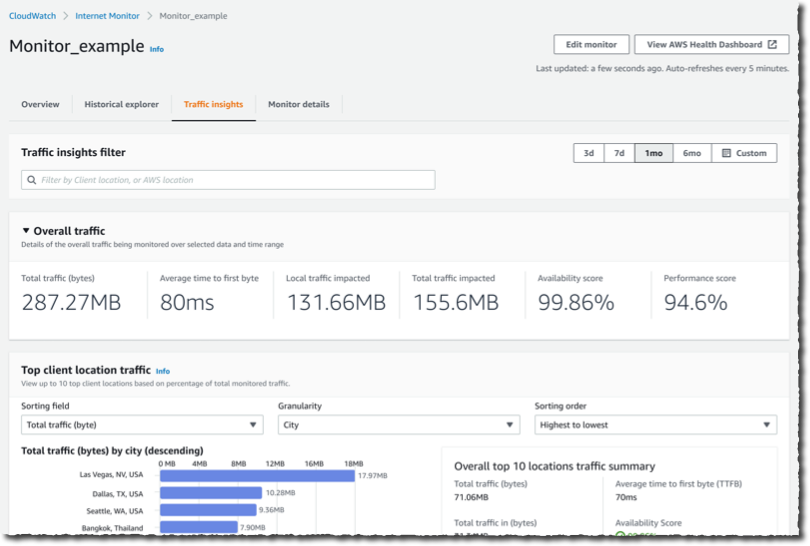Open the Historical explorer tab
Image resolution: width=810 pixels, height=546 pixels.
click(121, 104)
